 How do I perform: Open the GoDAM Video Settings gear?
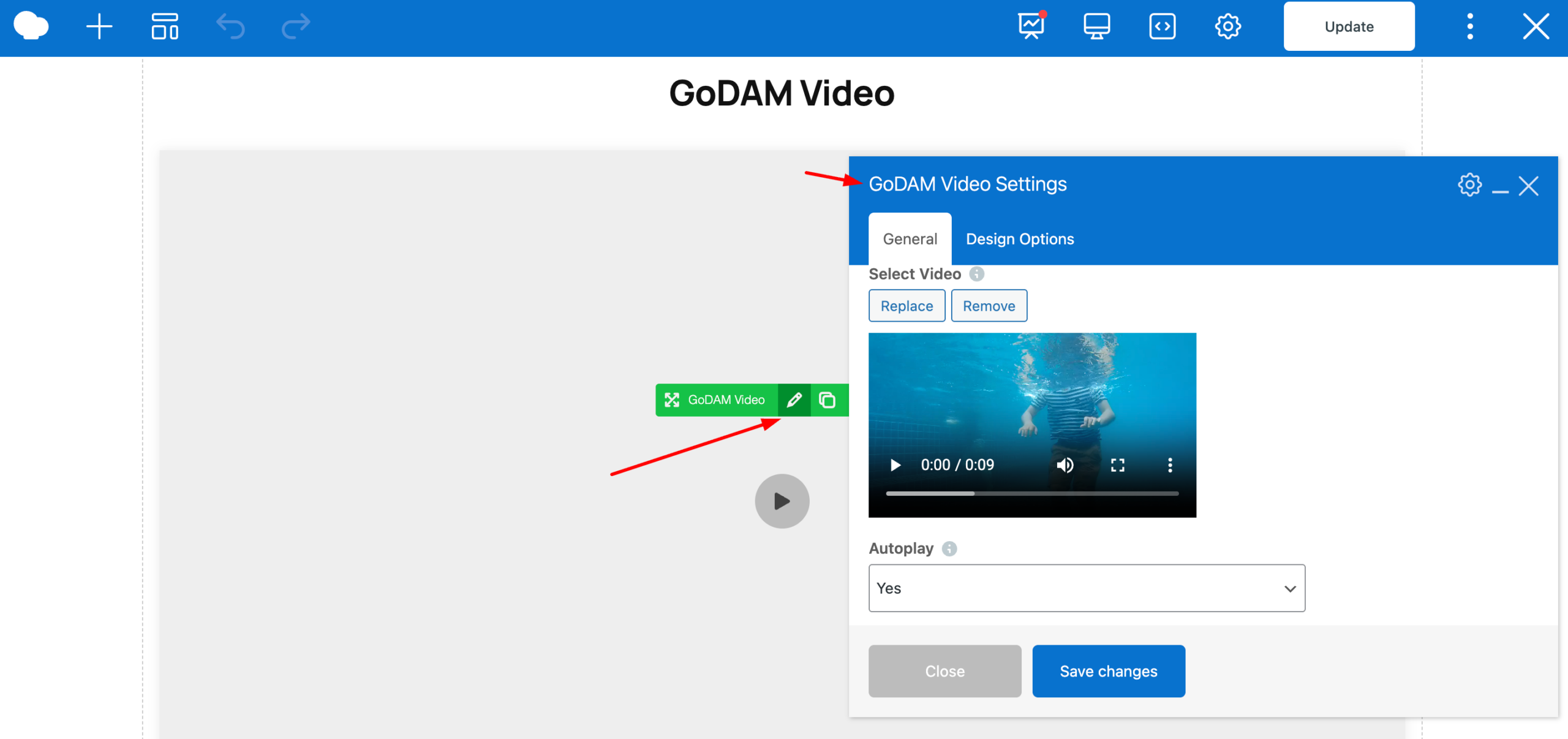click(1469, 185)
